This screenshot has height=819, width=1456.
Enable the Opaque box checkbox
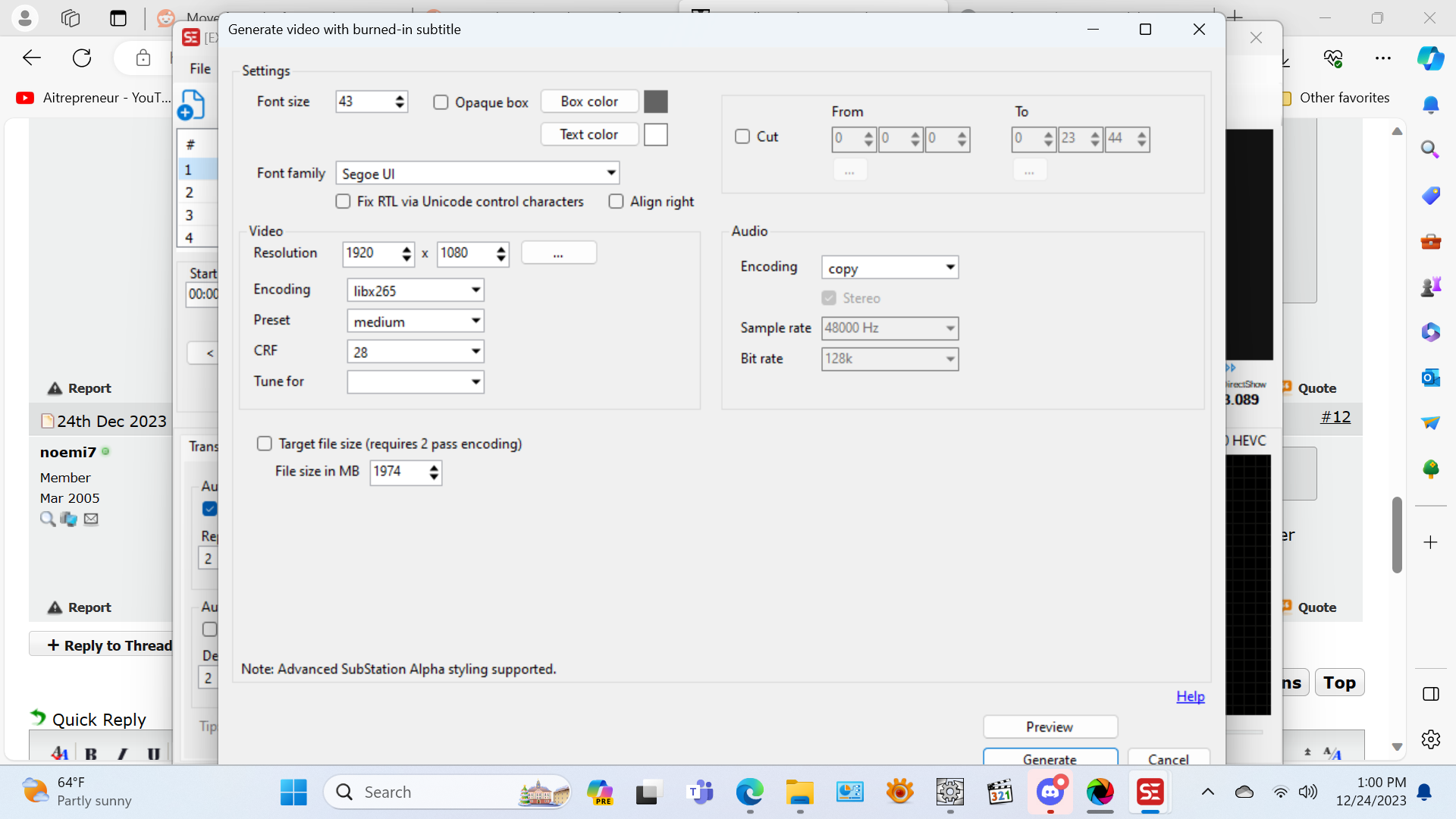(x=441, y=102)
